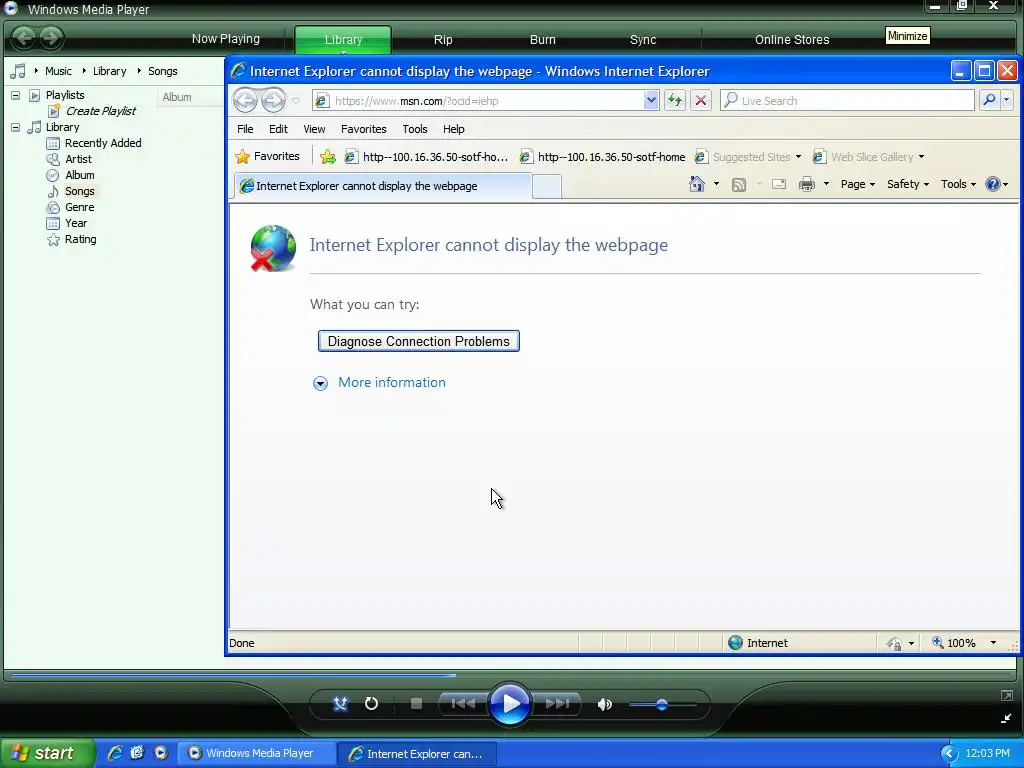Click the full screen view icon in Media Player
Screen dimensions: 1024x768
coord(1006,696)
